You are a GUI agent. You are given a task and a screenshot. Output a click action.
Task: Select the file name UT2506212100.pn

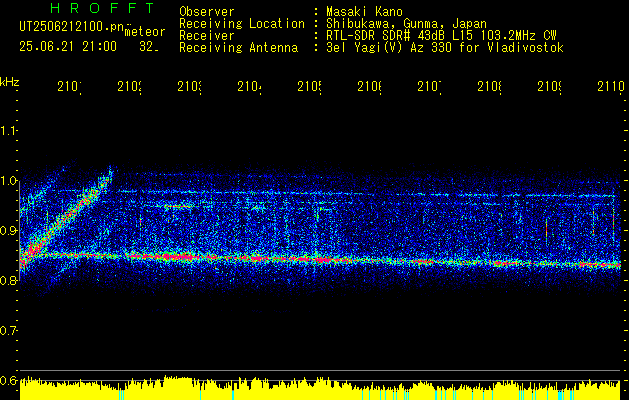click(71, 27)
